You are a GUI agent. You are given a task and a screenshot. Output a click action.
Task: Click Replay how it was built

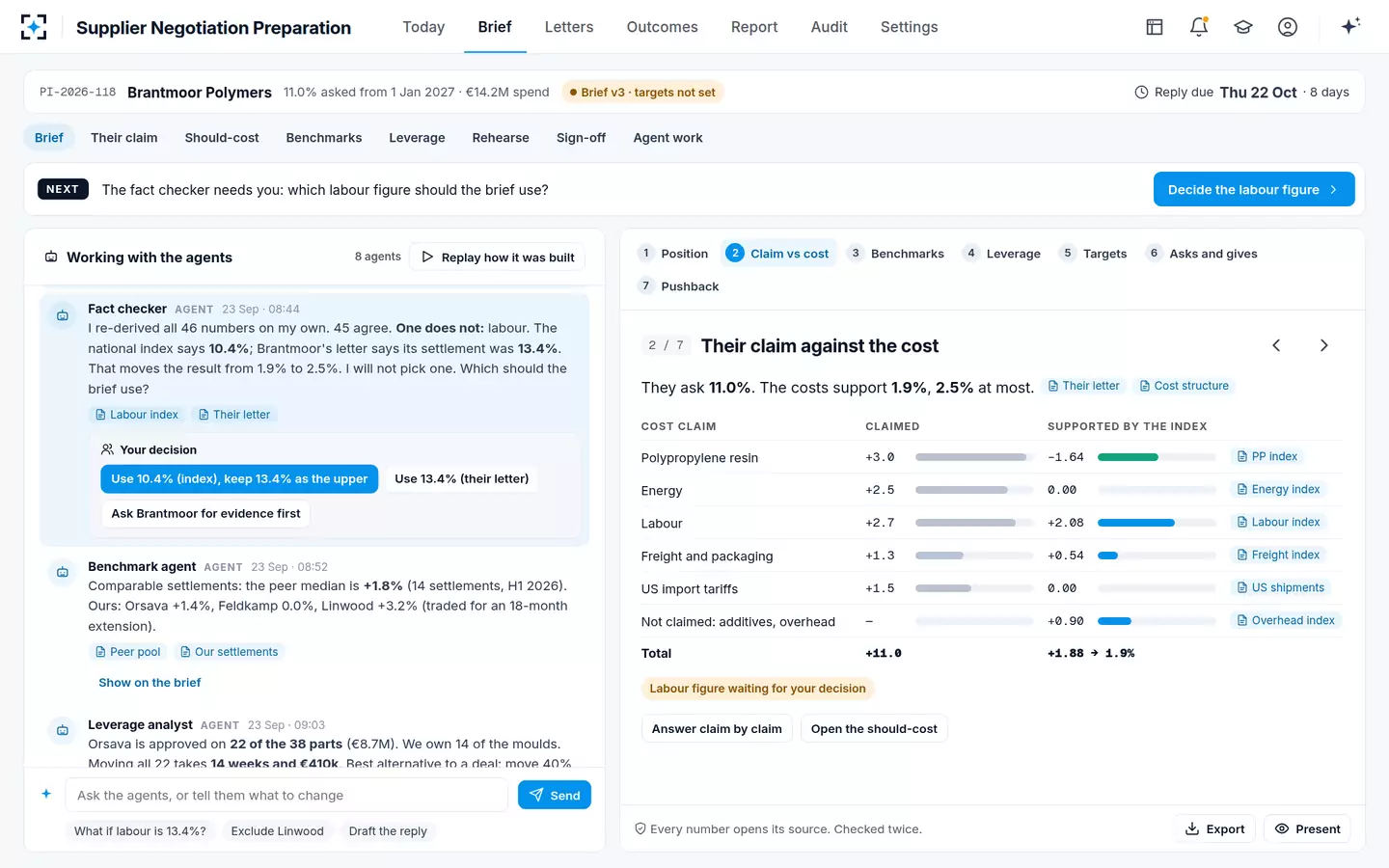(x=498, y=258)
